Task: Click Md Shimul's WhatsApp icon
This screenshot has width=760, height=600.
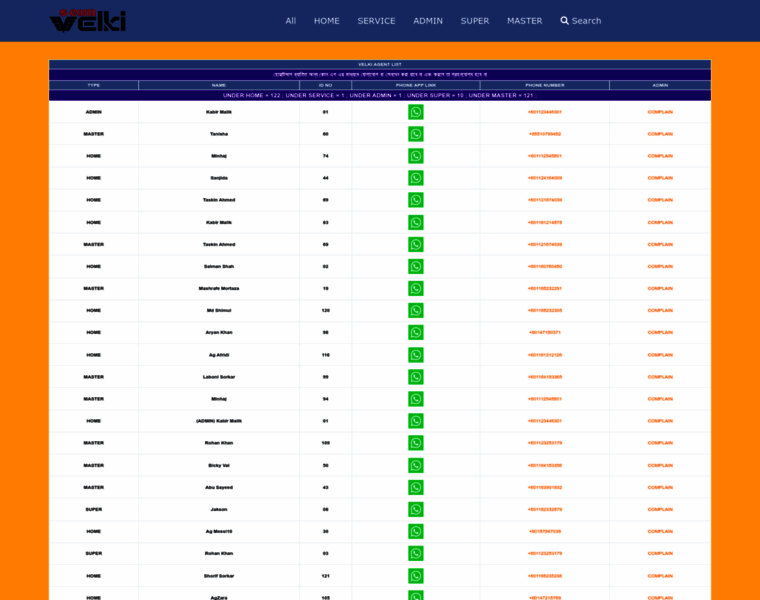Action: [415, 310]
